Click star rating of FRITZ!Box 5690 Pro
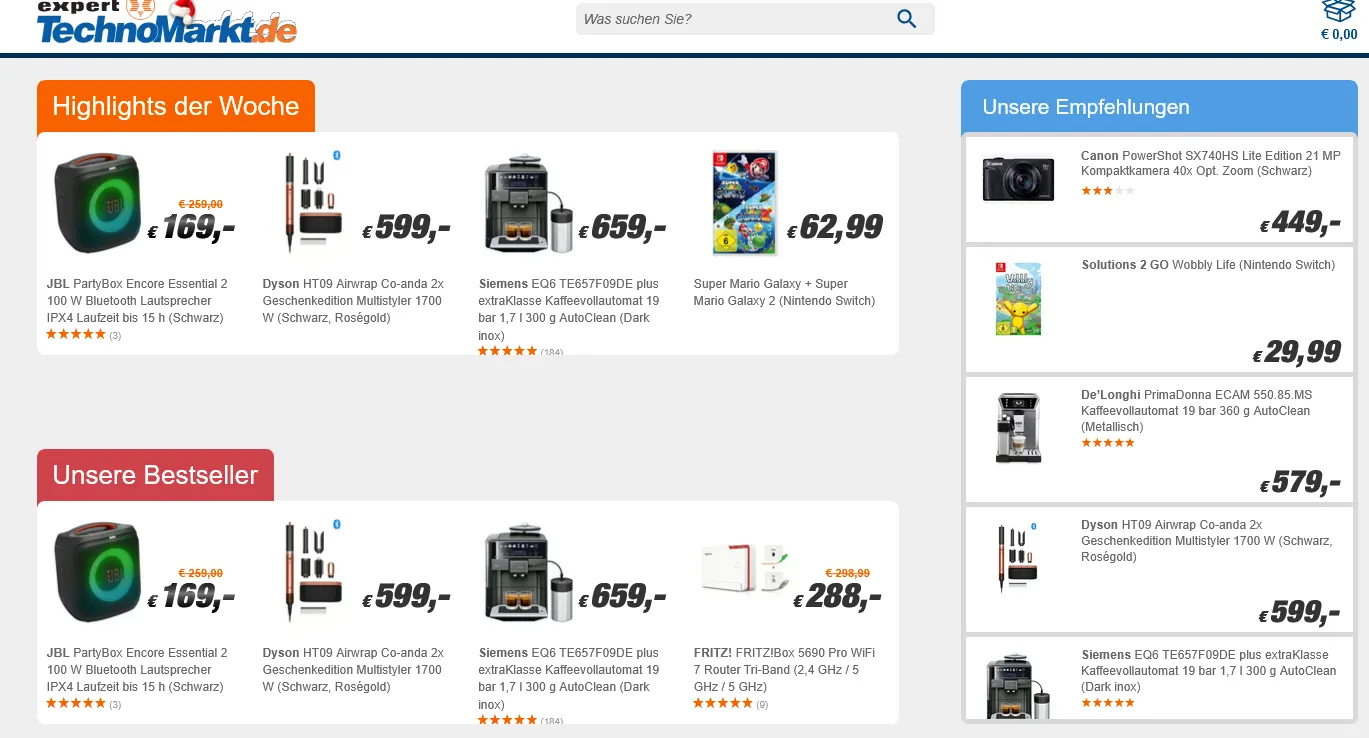 click(722, 704)
